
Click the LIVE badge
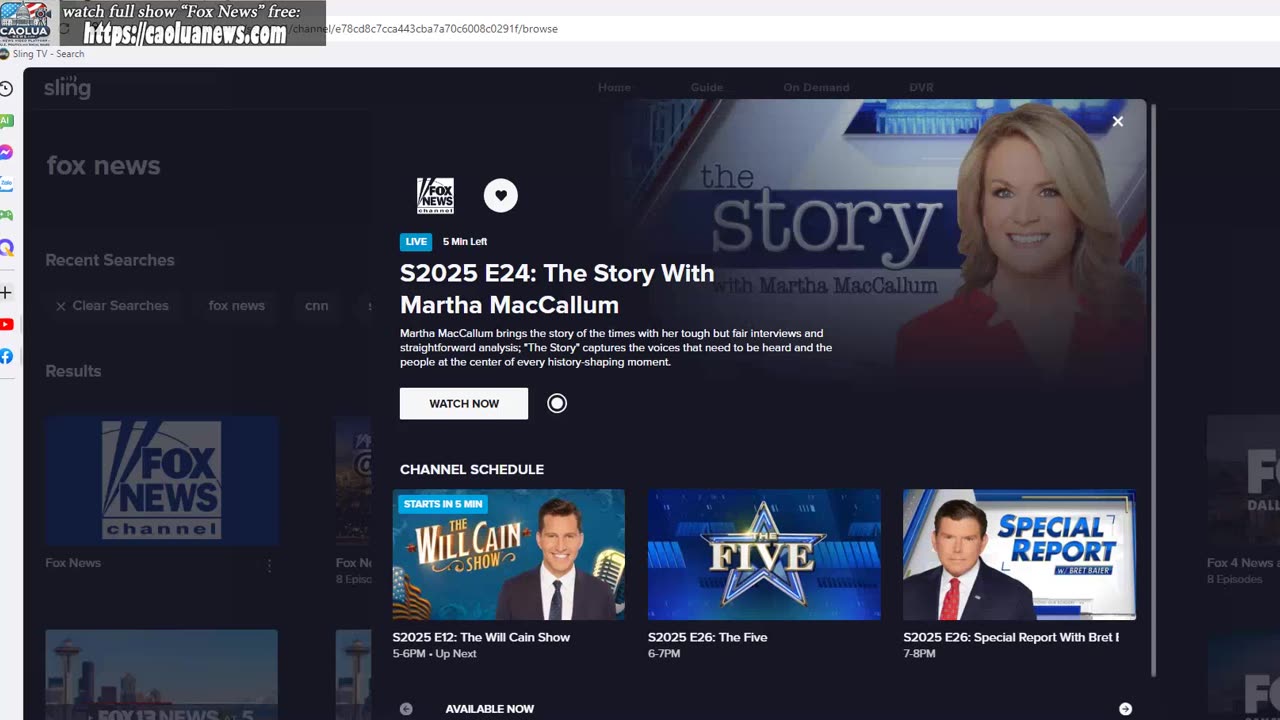[x=416, y=242]
